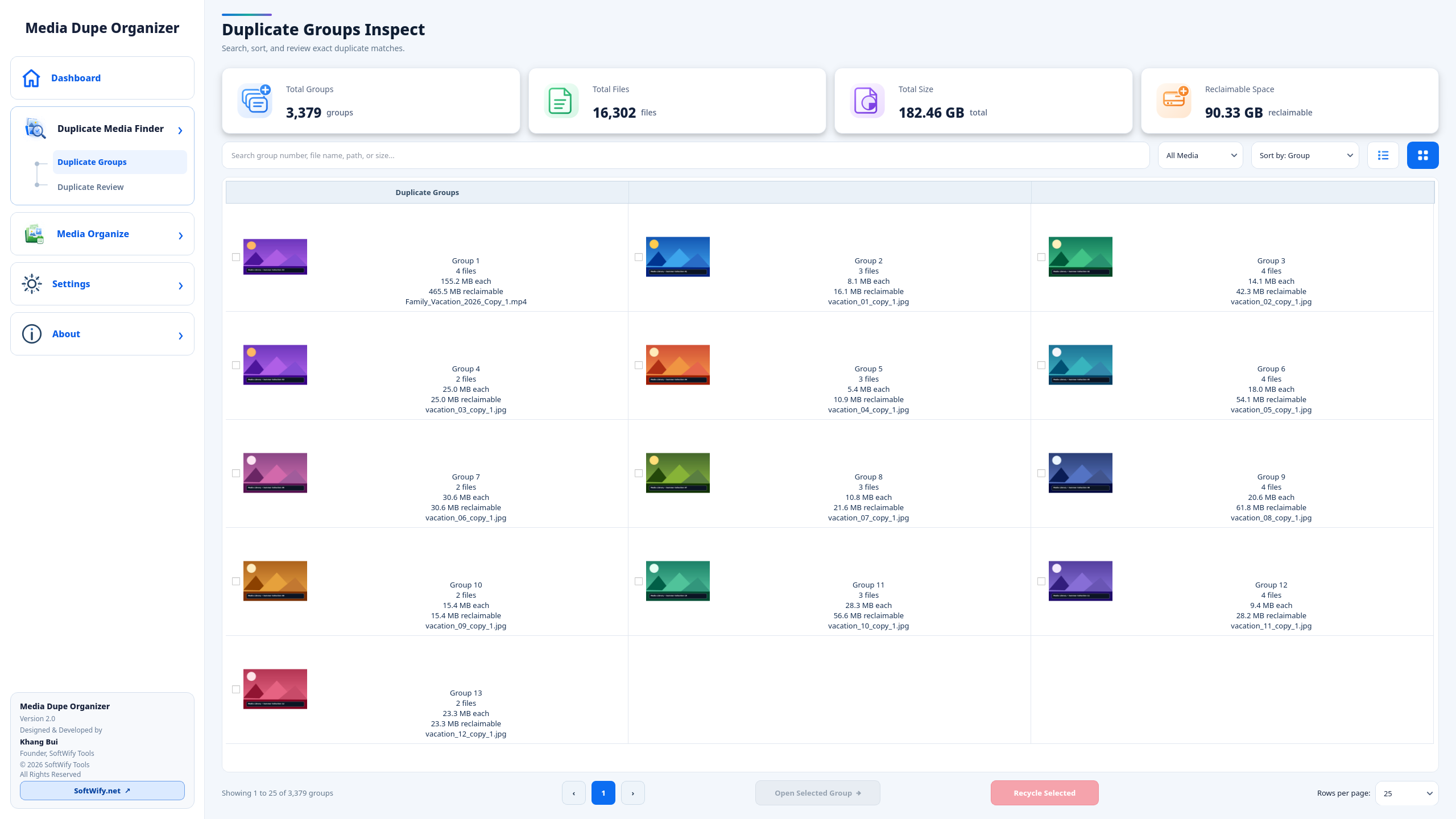The height and width of the screenshot is (819, 1456).
Task: Click the Open Selected Group button
Action: pos(818,793)
